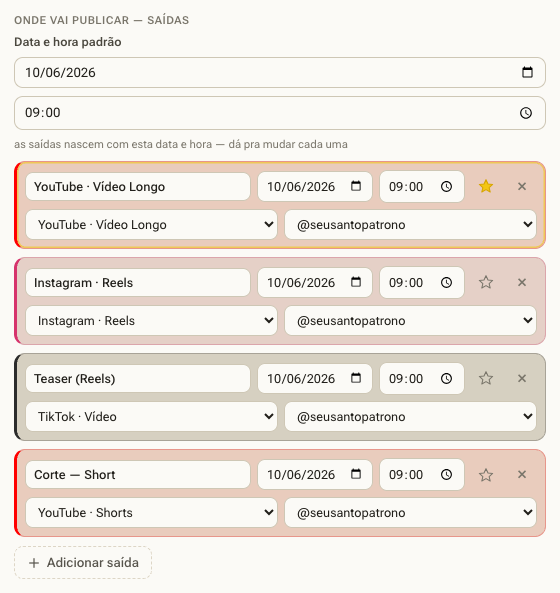Viewport: 560px width, 593px height.
Task: Open clock picker in default time field
Action: point(526,113)
